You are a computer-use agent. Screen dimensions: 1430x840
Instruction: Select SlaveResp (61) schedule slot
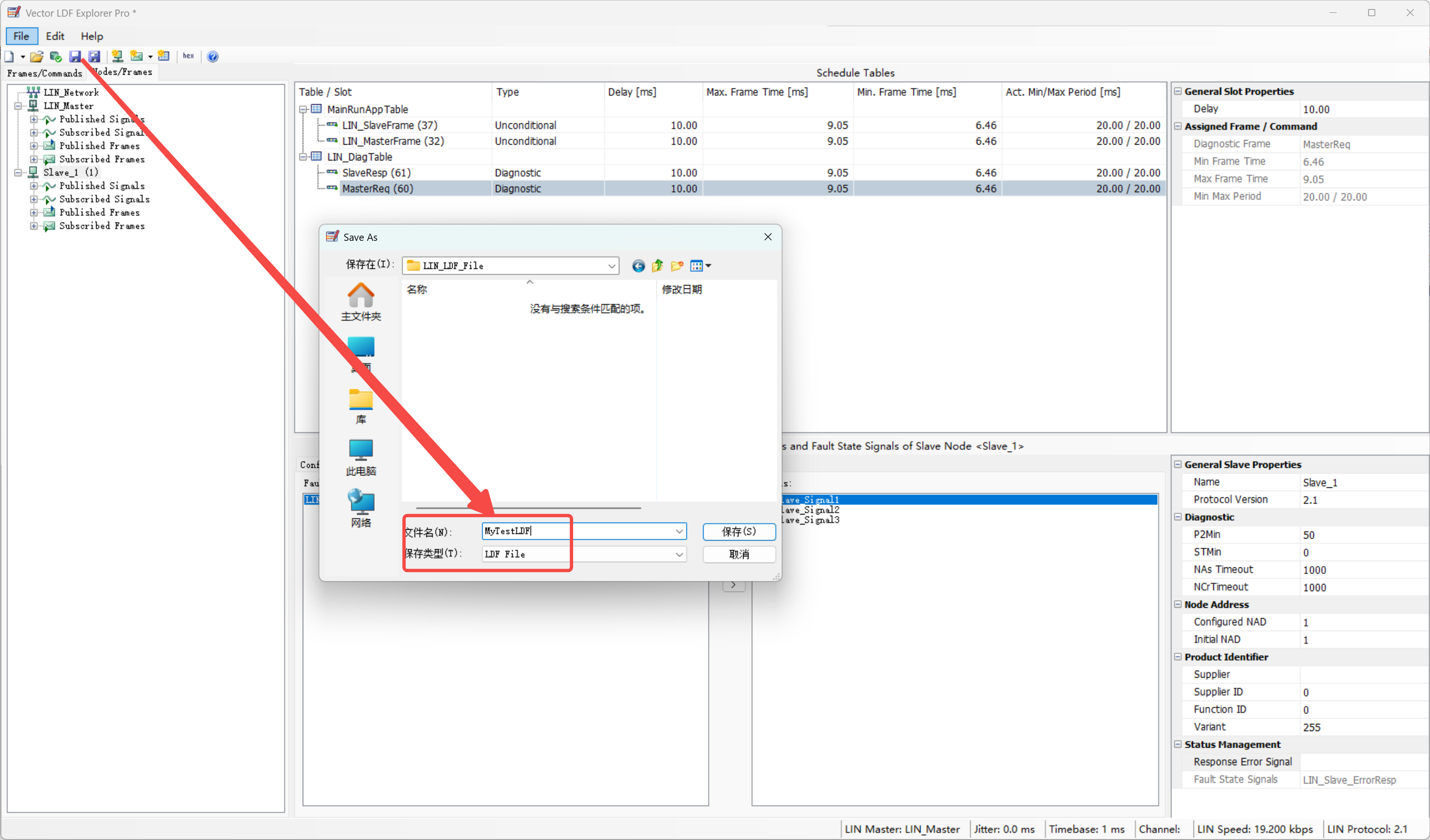click(x=376, y=173)
